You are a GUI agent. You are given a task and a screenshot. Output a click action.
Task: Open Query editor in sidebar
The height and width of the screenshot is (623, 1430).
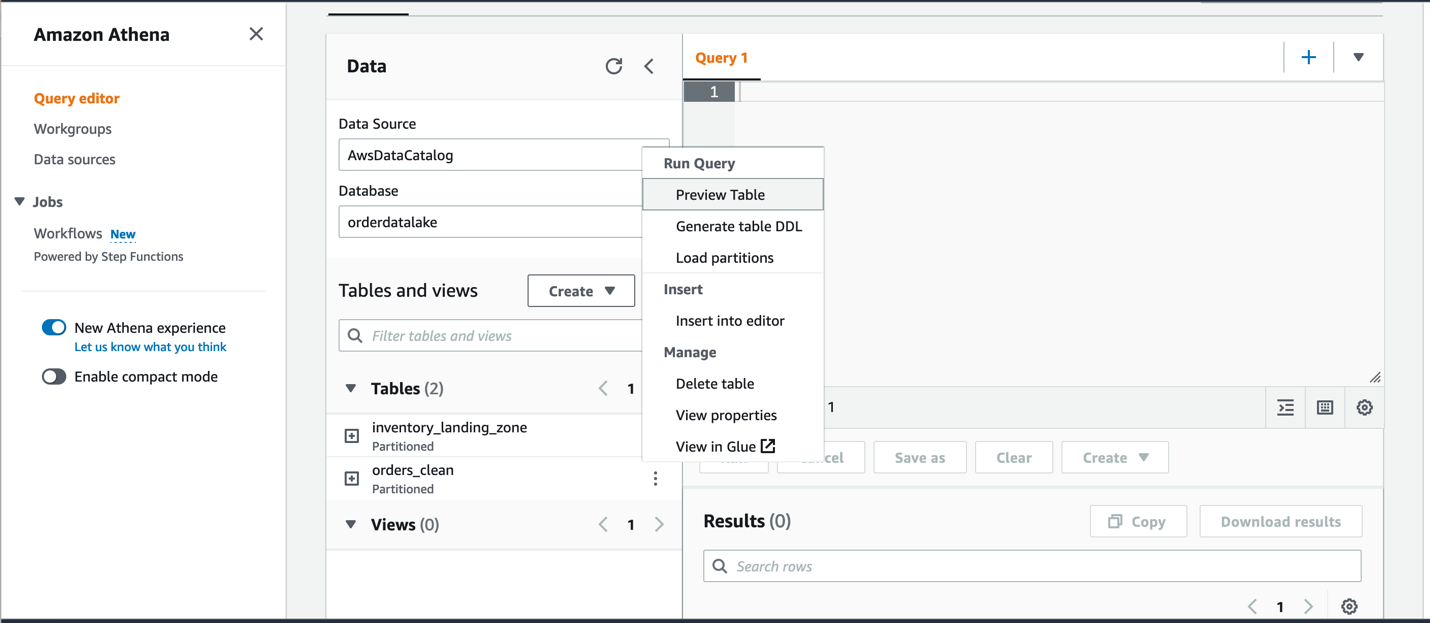click(x=77, y=98)
